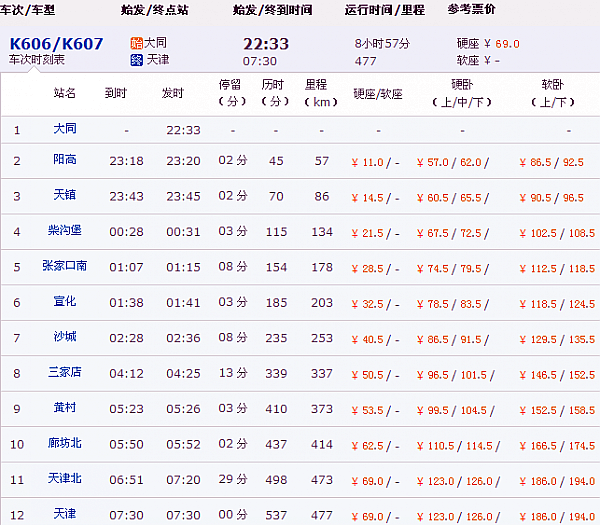
Task: Click the 天津 station link in row 12
Action: [x=65, y=514]
